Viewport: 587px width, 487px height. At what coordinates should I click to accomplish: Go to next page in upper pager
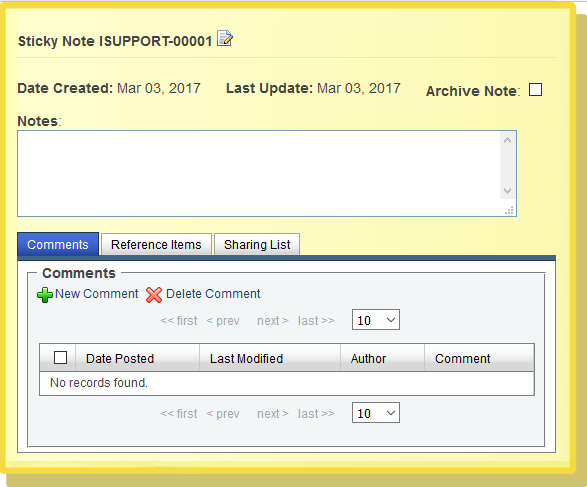point(273,321)
